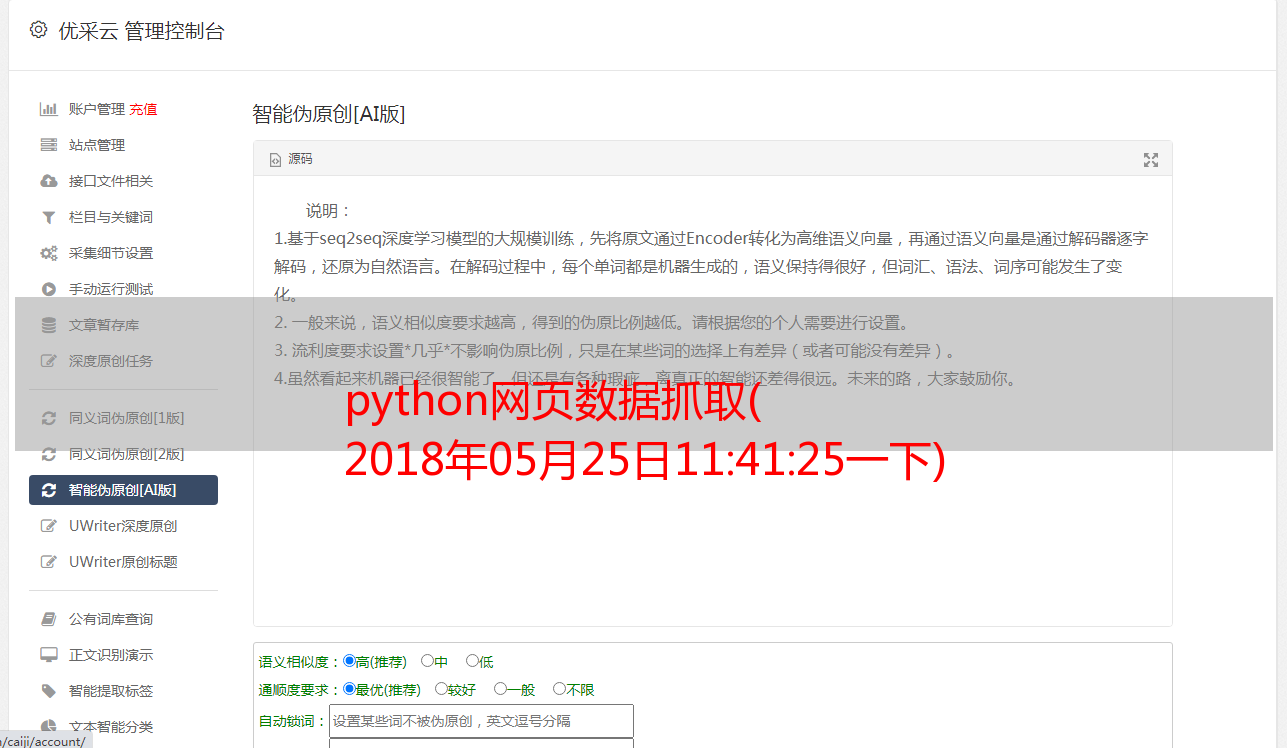Click the 自动锁词 input field

481,721
